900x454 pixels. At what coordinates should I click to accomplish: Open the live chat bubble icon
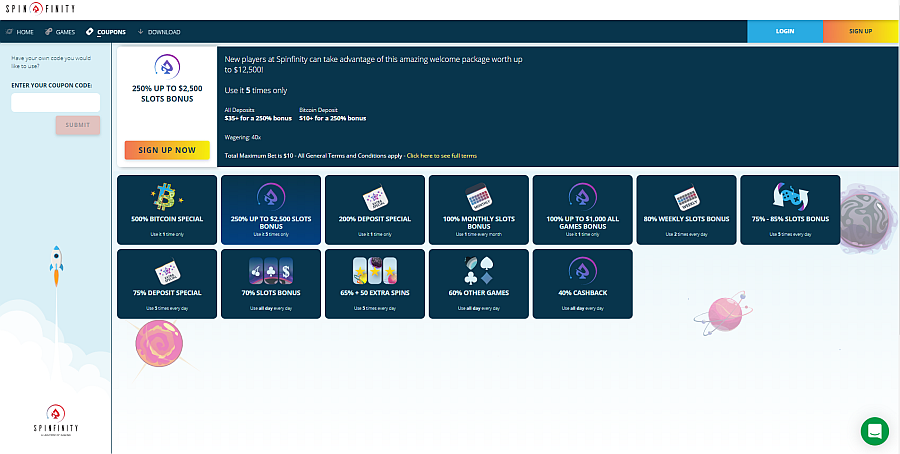coord(875,431)
